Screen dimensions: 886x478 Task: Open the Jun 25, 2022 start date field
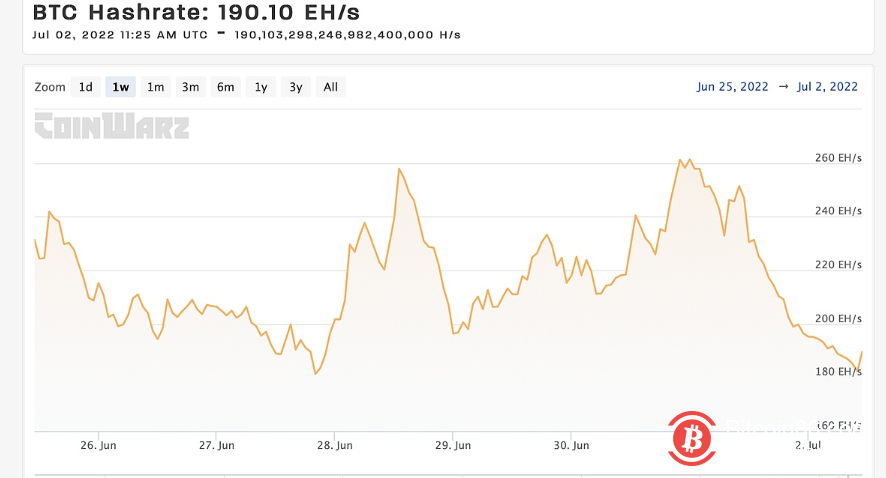coord(732,87)
